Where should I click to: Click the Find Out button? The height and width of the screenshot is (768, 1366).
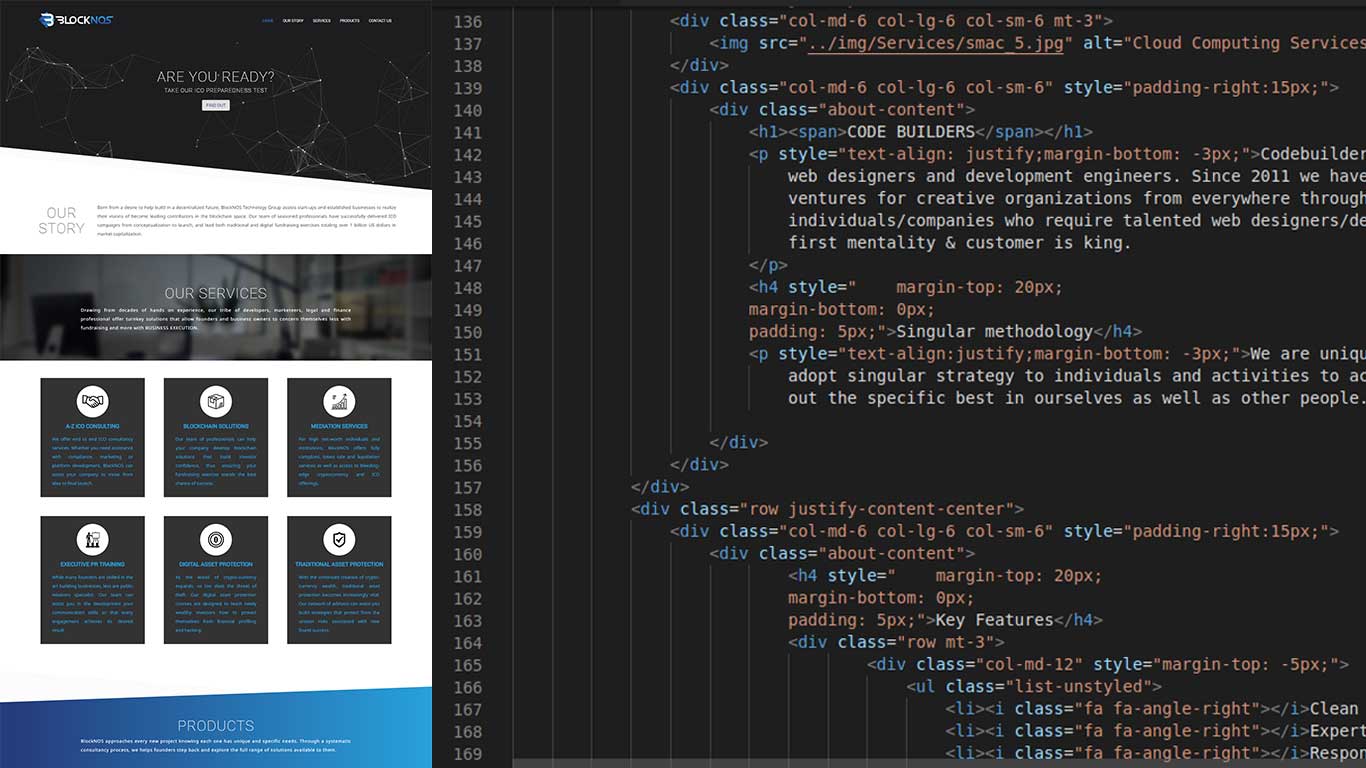(215, 105)
